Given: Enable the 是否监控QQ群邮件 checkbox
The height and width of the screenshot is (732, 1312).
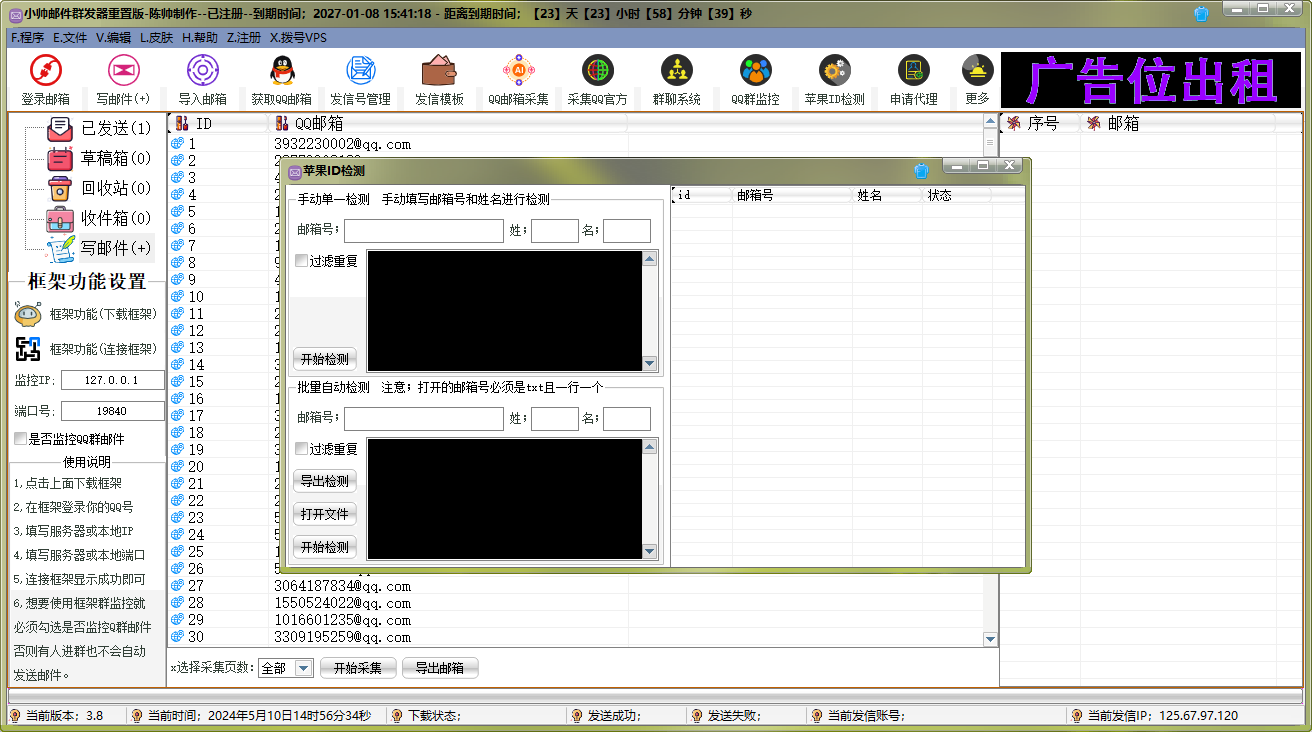Looking at the screenshot, I should point(20,439).
